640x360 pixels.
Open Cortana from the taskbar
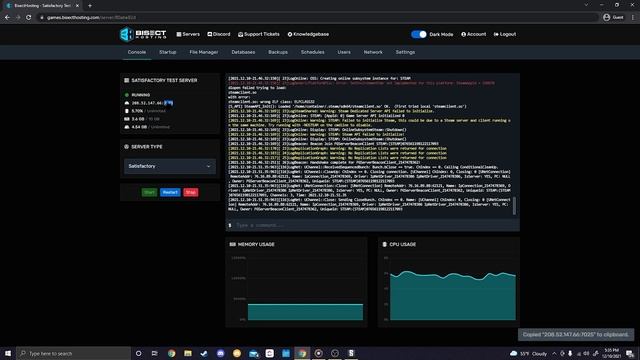tap(138, 353)
